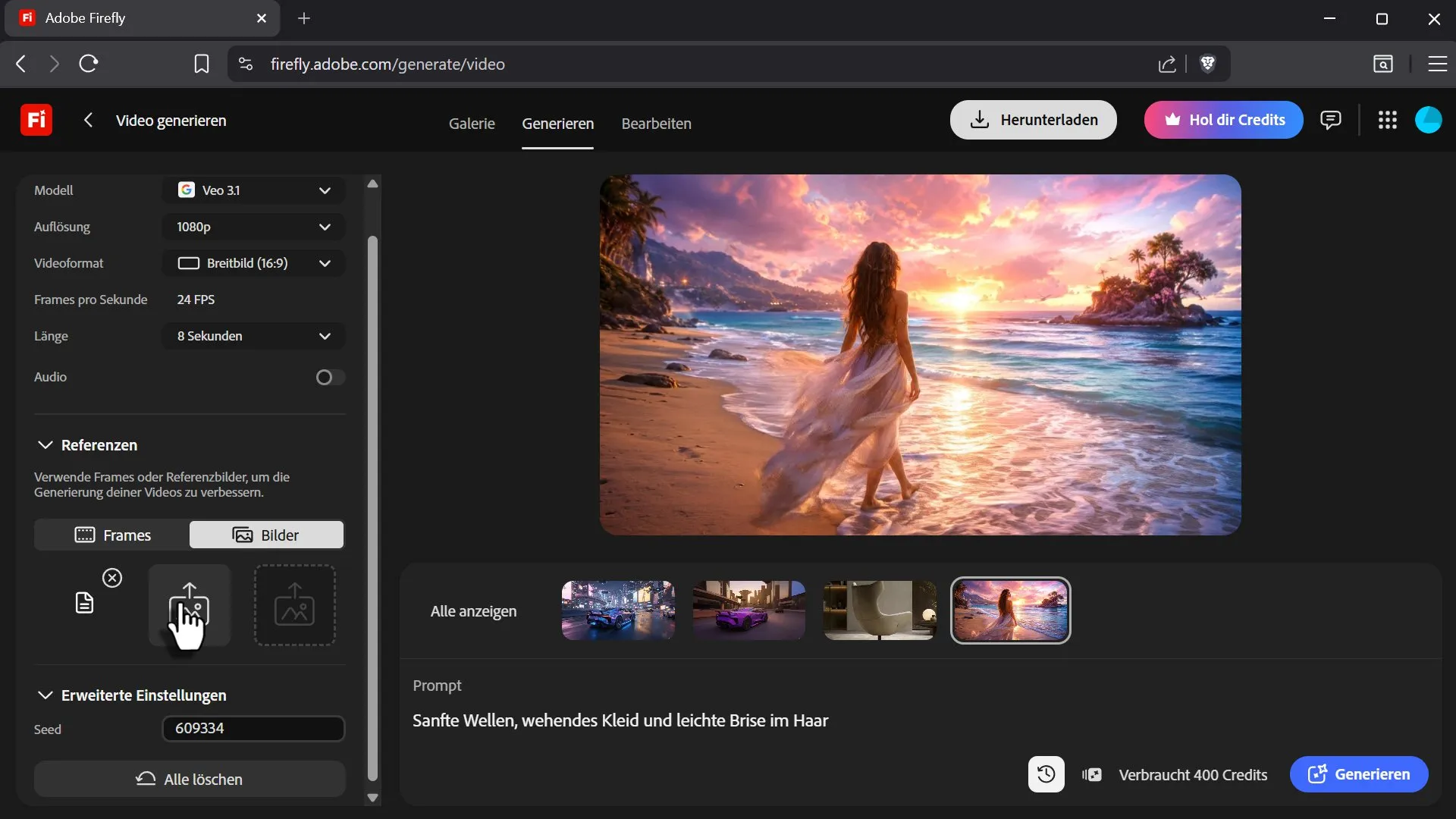Click Alle anzeigen link

pyautogui.click(x=473, y=611)
